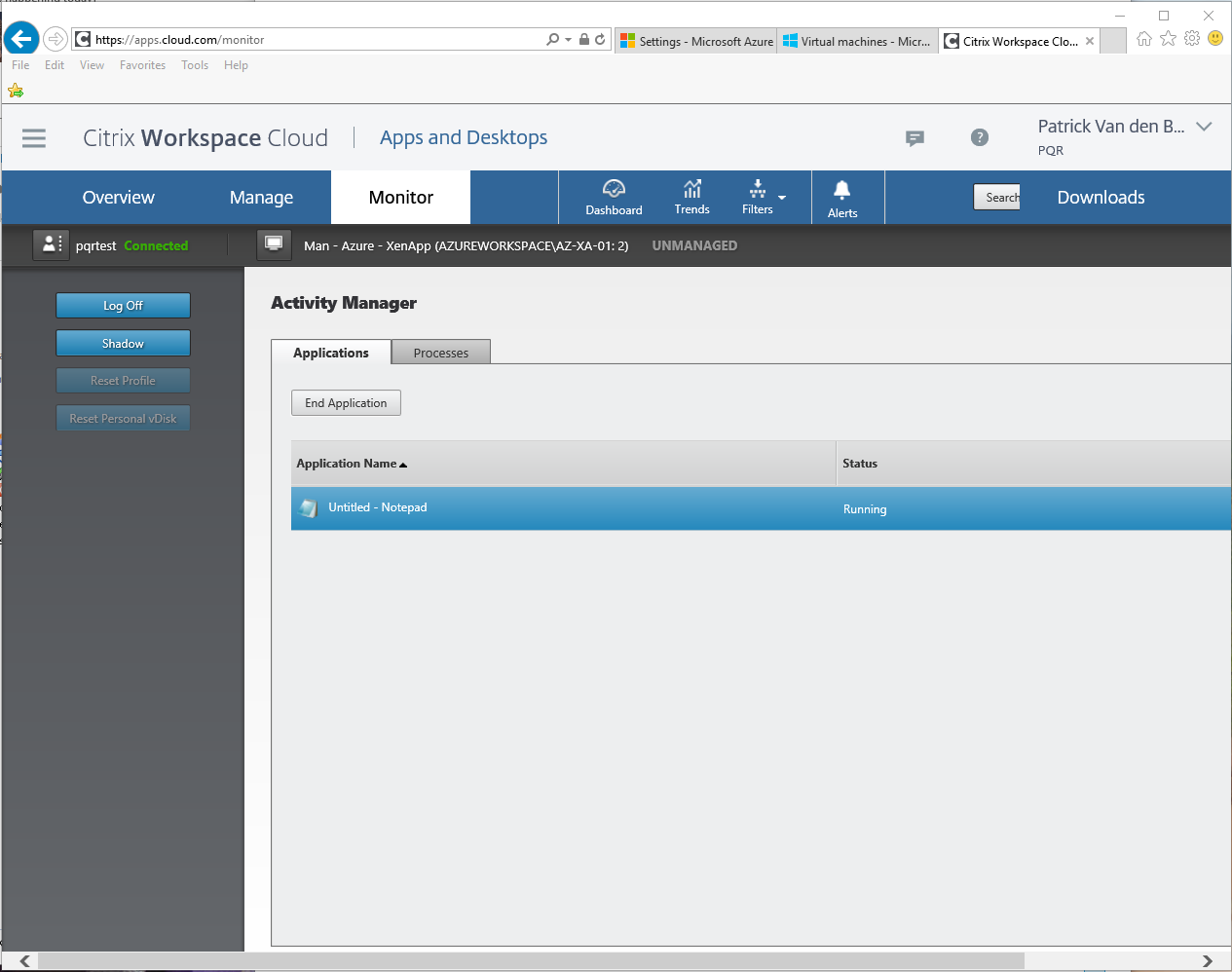Screen dimensions: 1232x972
Task: Open the View menu
Action: click(x=92, y=65)
